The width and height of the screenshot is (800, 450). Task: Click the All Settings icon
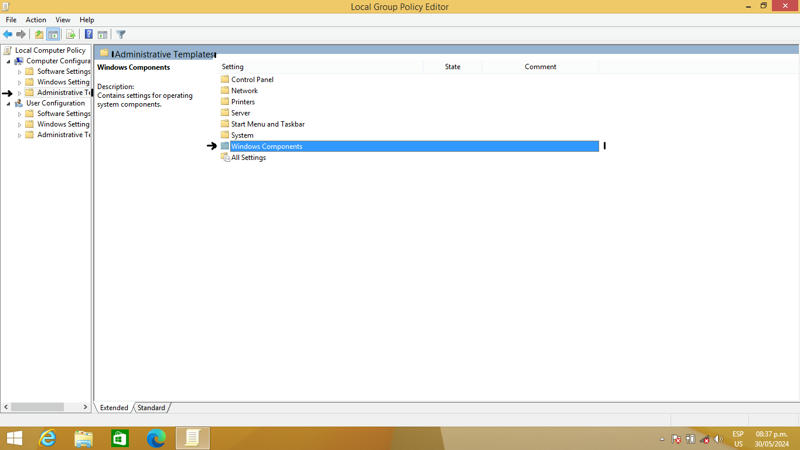click(x=225, y=158)
